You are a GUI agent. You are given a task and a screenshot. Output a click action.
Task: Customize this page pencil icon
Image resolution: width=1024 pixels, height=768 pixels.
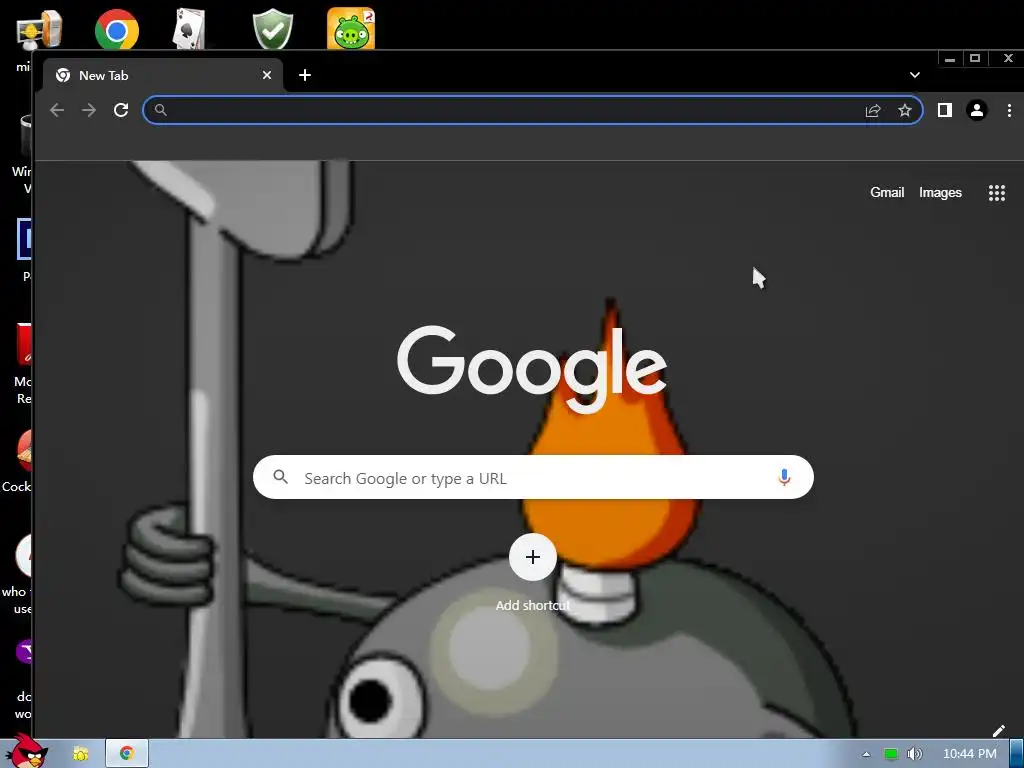(x=999, y=731)
